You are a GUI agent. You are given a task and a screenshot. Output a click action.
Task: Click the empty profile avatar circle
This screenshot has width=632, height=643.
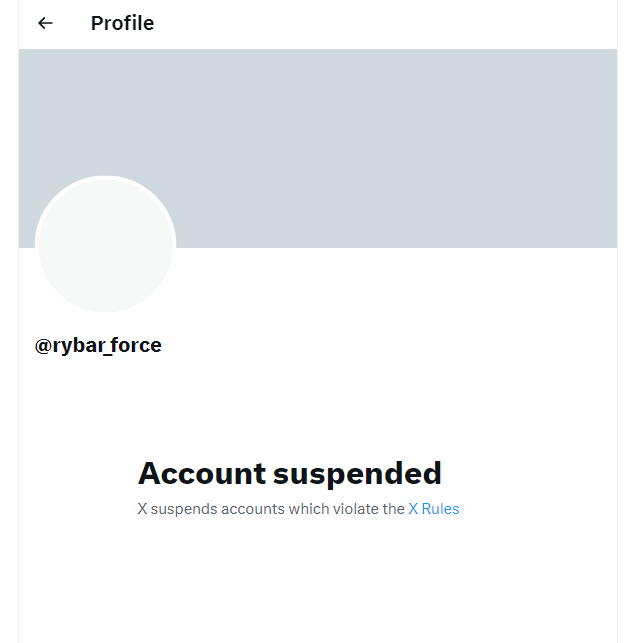coord(105,245)
